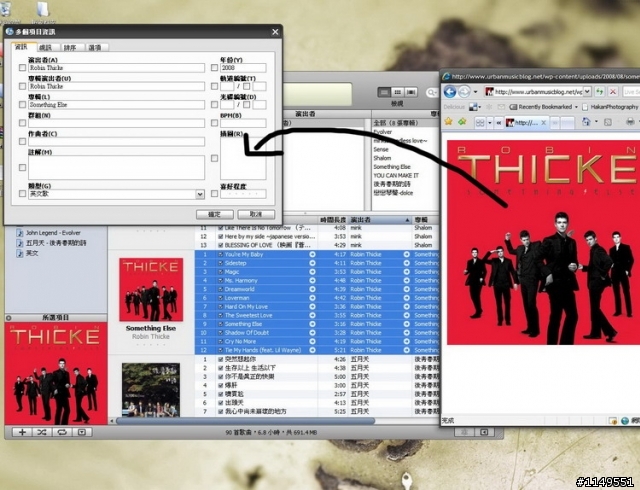This screenshot has height=490, width=640.
Task: Click the IE forward arrow button
Action: point(464,92)
